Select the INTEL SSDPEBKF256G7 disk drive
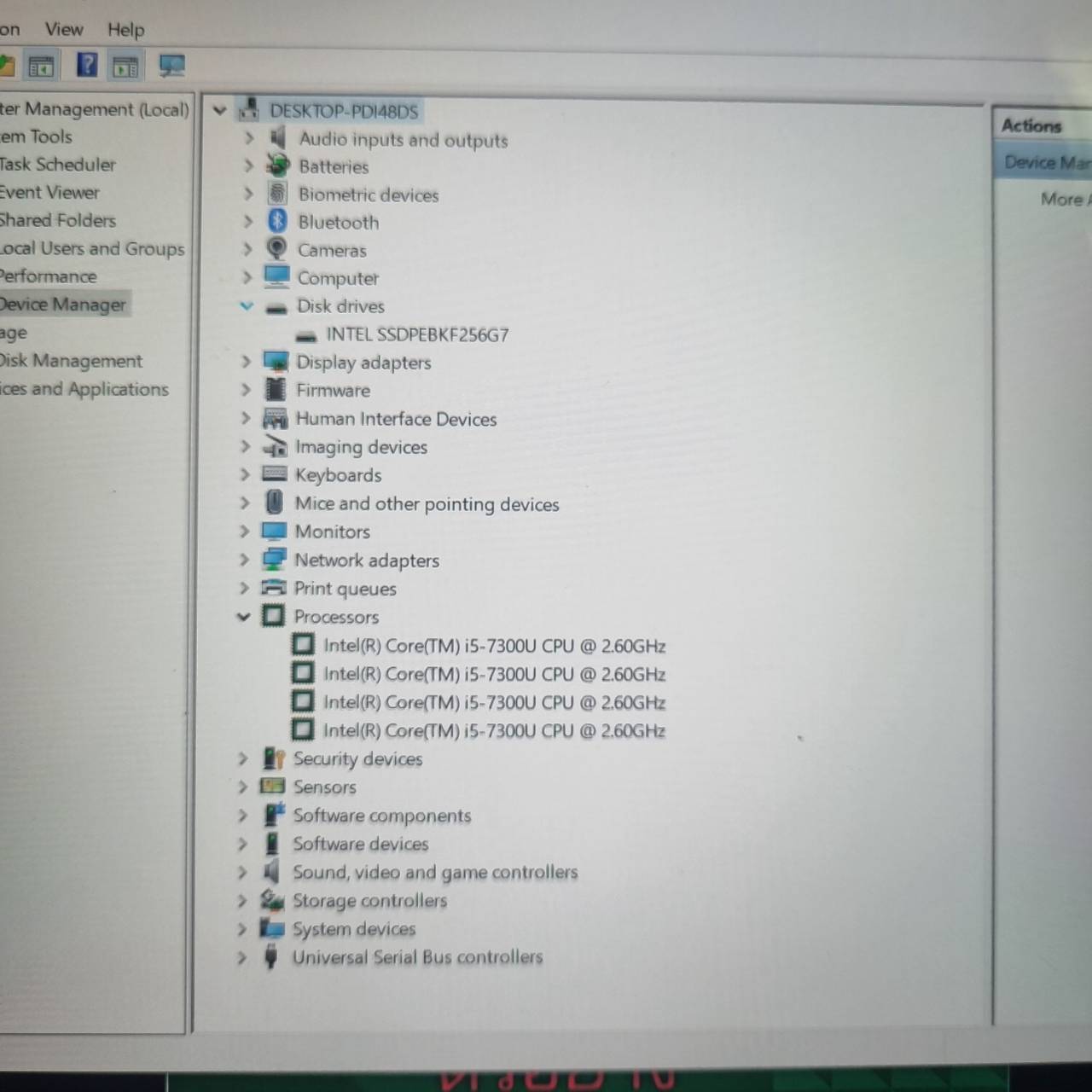Screen dimensions: 1092x1092 pyautogui.click(x=416, y=334)
